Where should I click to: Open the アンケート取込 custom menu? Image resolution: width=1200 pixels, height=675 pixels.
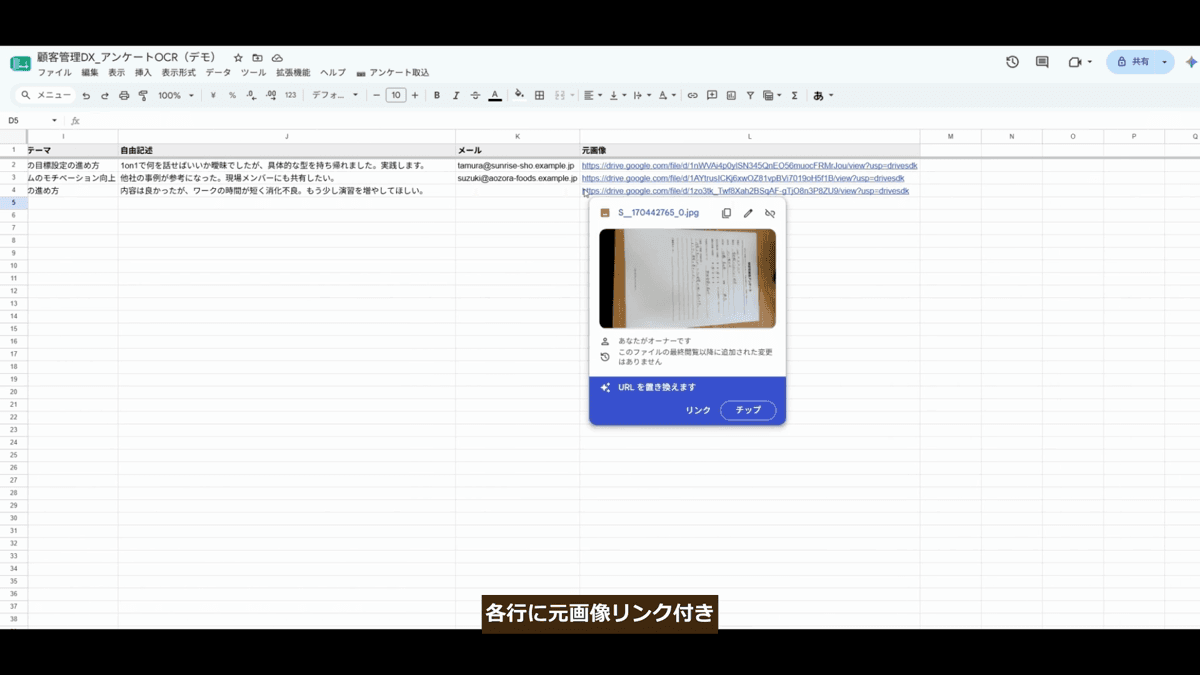393,73
